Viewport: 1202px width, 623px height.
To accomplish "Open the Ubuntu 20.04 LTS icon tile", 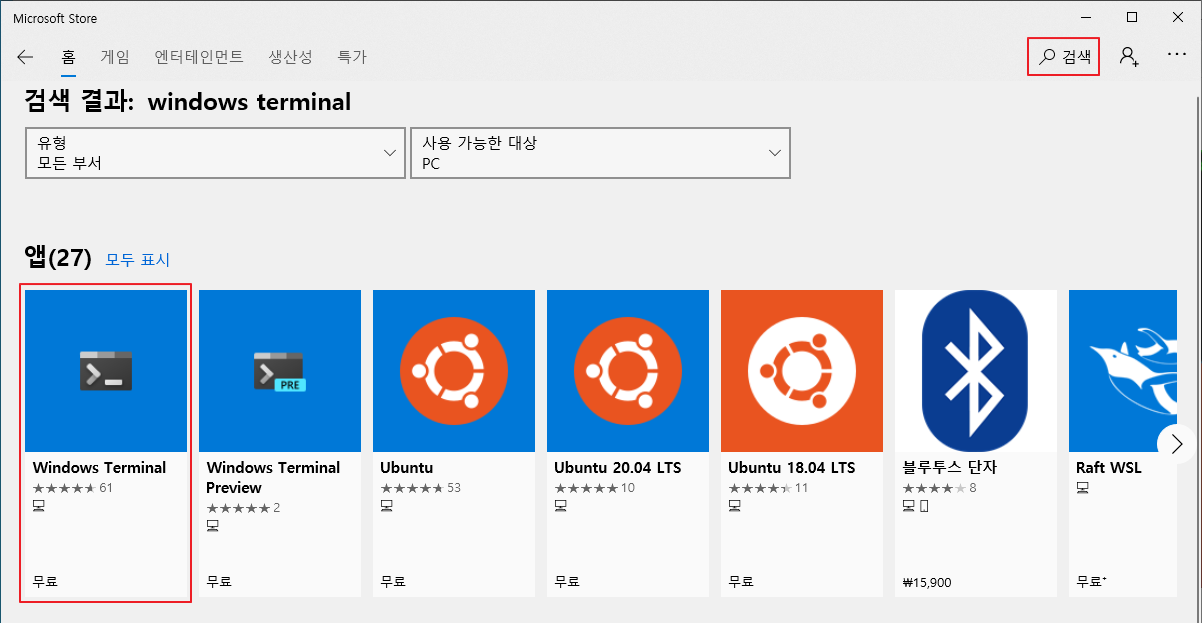I will click(x=628, y=371).
